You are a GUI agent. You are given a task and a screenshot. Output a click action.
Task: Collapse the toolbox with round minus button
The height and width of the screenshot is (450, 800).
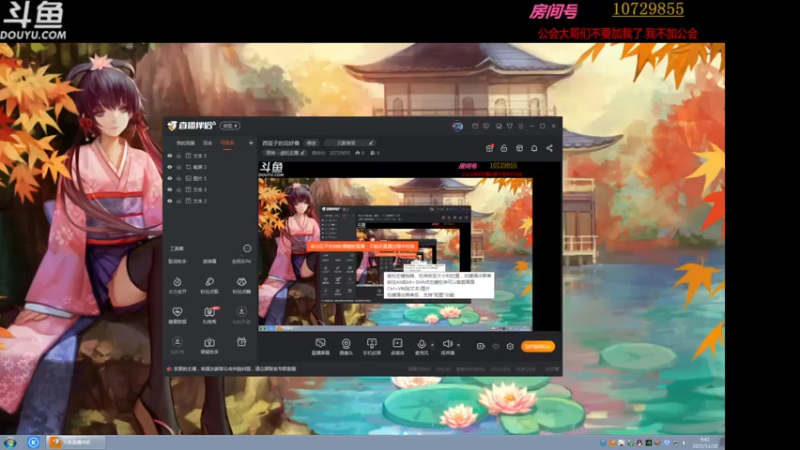pyautogui.click(x=247, y=248)
